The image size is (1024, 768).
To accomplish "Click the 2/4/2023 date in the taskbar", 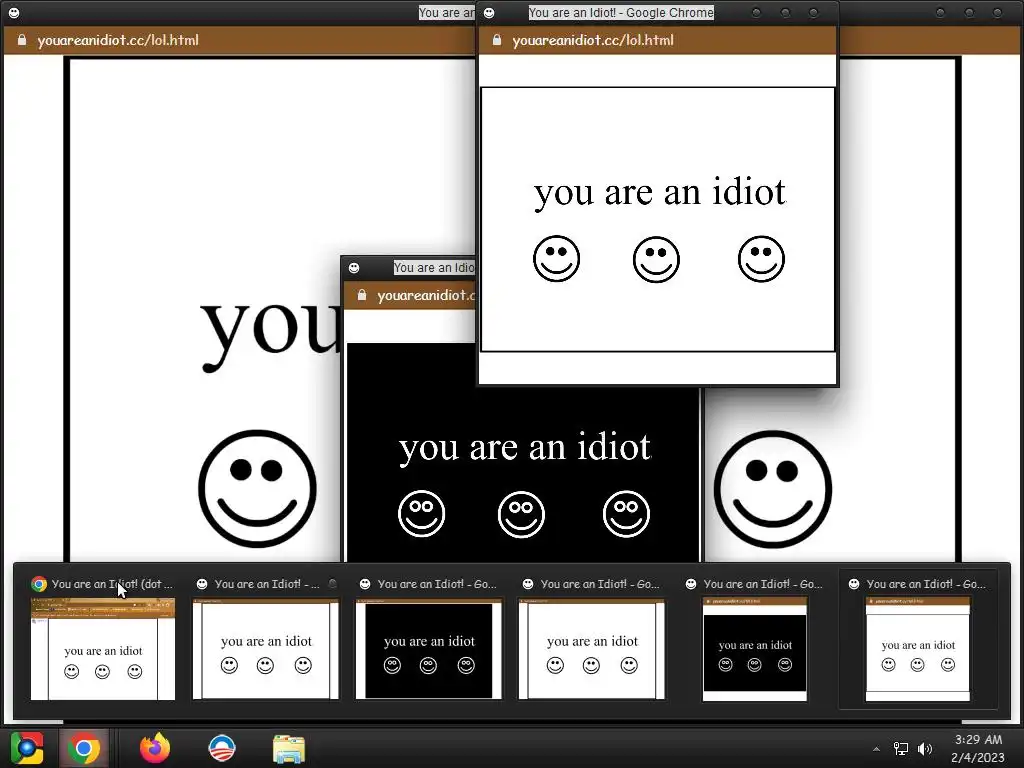I will [x=978, y=758].
